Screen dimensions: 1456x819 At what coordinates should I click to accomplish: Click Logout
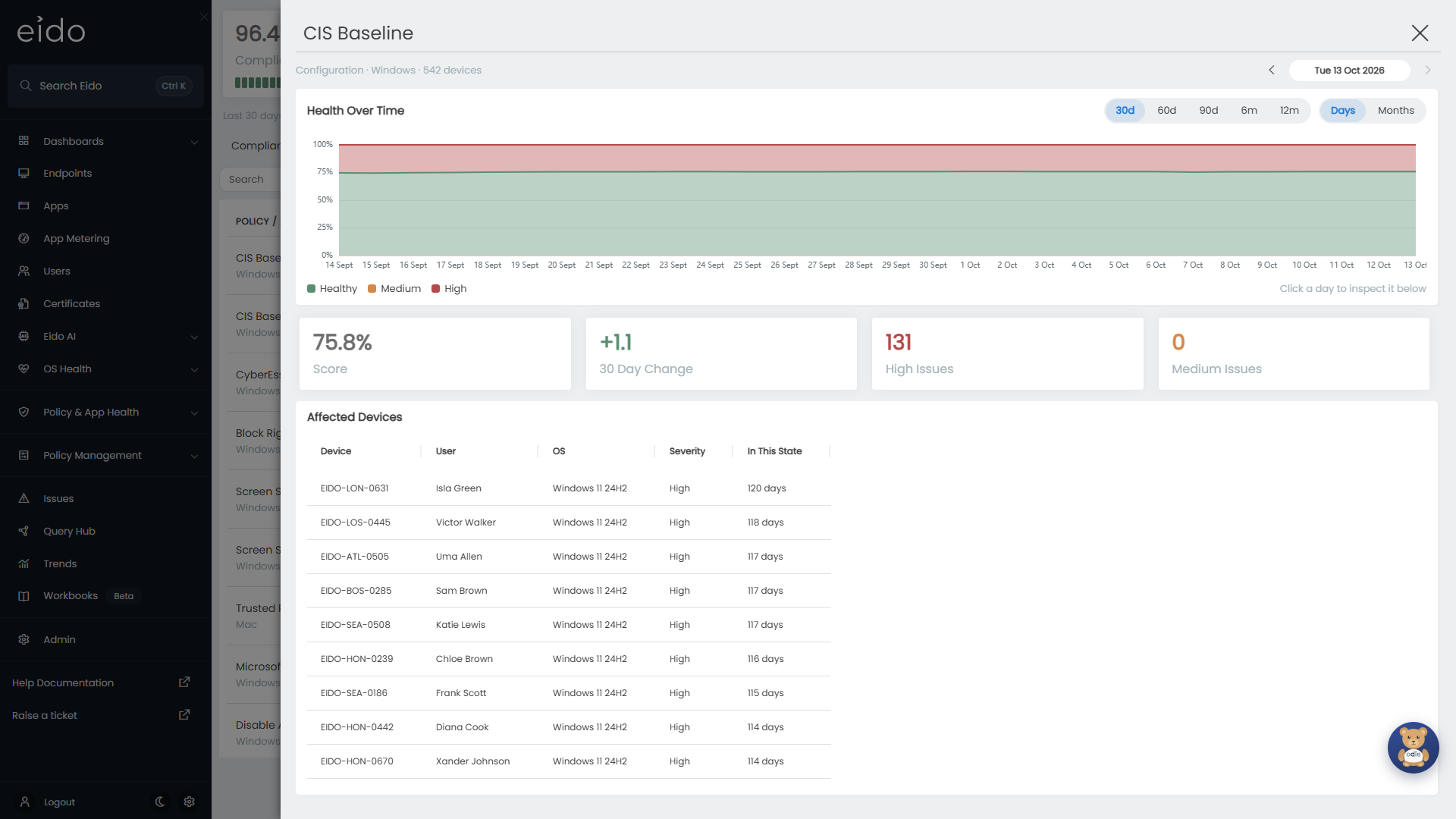click(x=59, y=802)
